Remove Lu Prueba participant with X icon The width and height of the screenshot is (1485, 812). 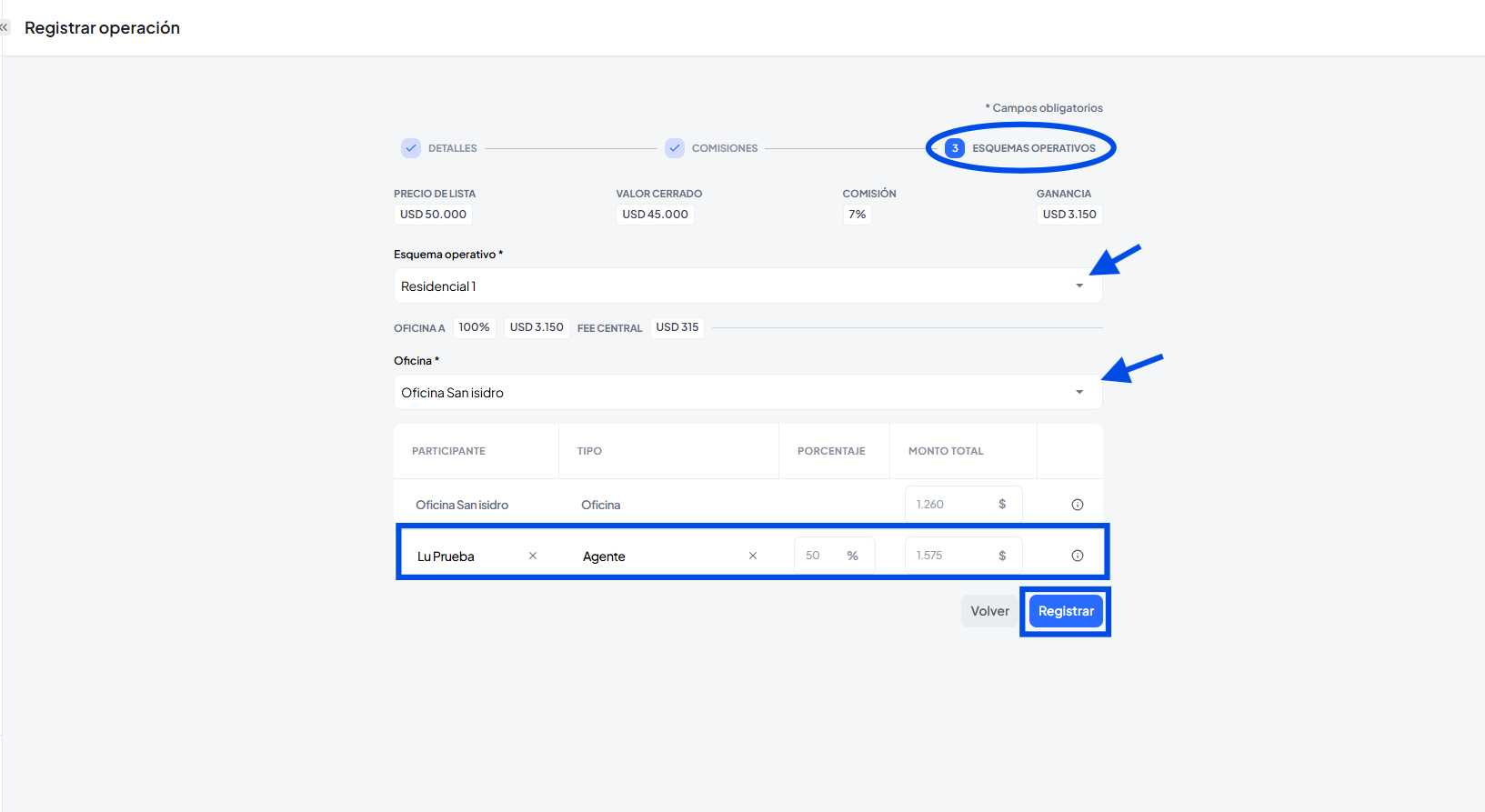533,556
